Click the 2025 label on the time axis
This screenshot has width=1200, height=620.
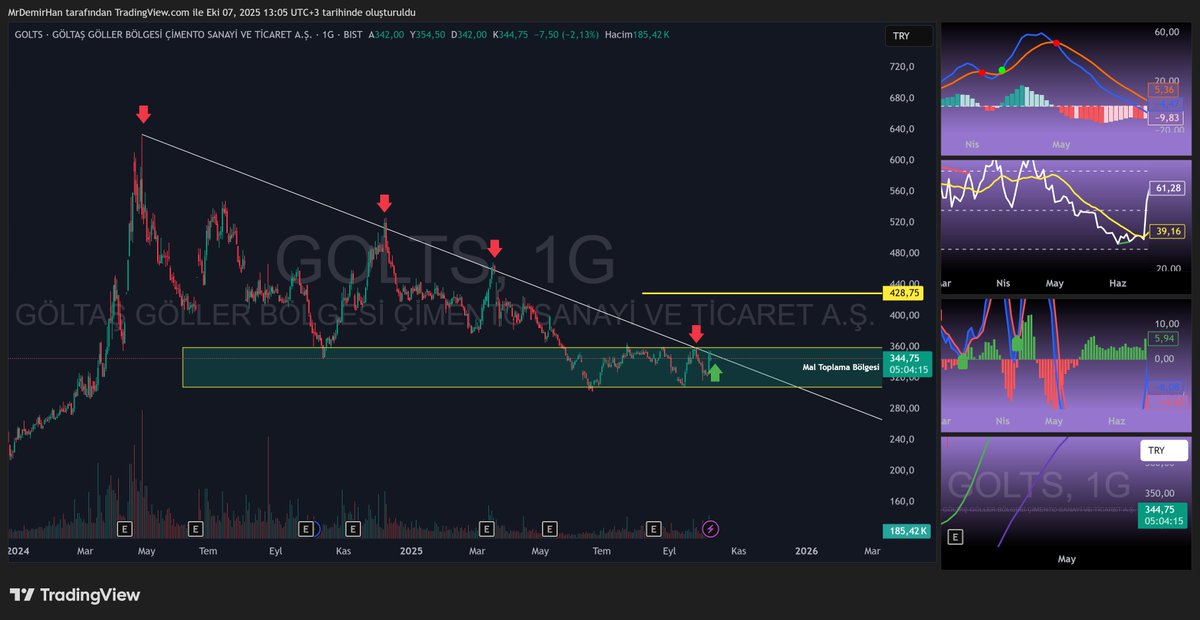click(x=412, y=551)
